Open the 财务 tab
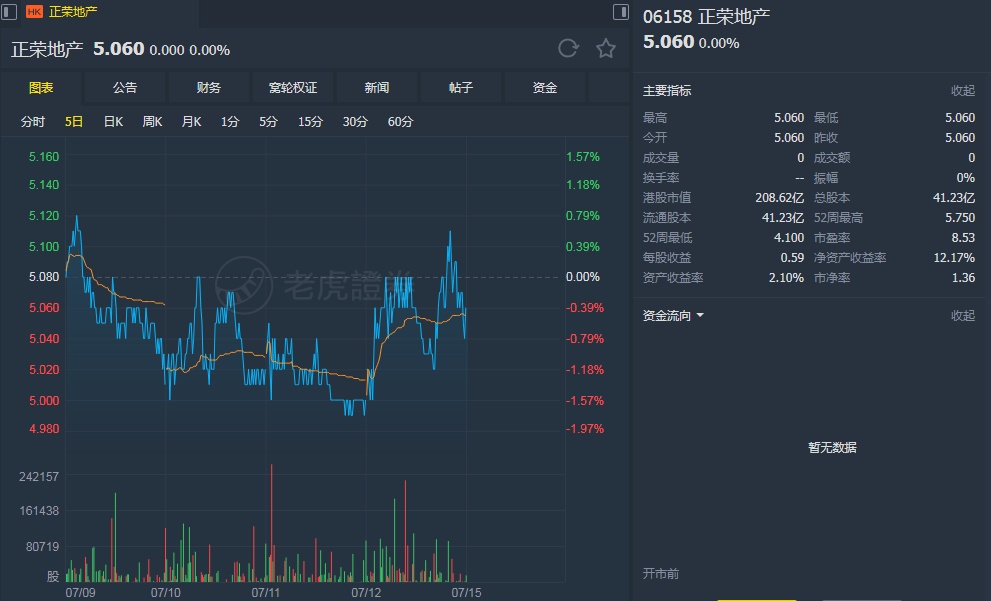 pos(209,88)
